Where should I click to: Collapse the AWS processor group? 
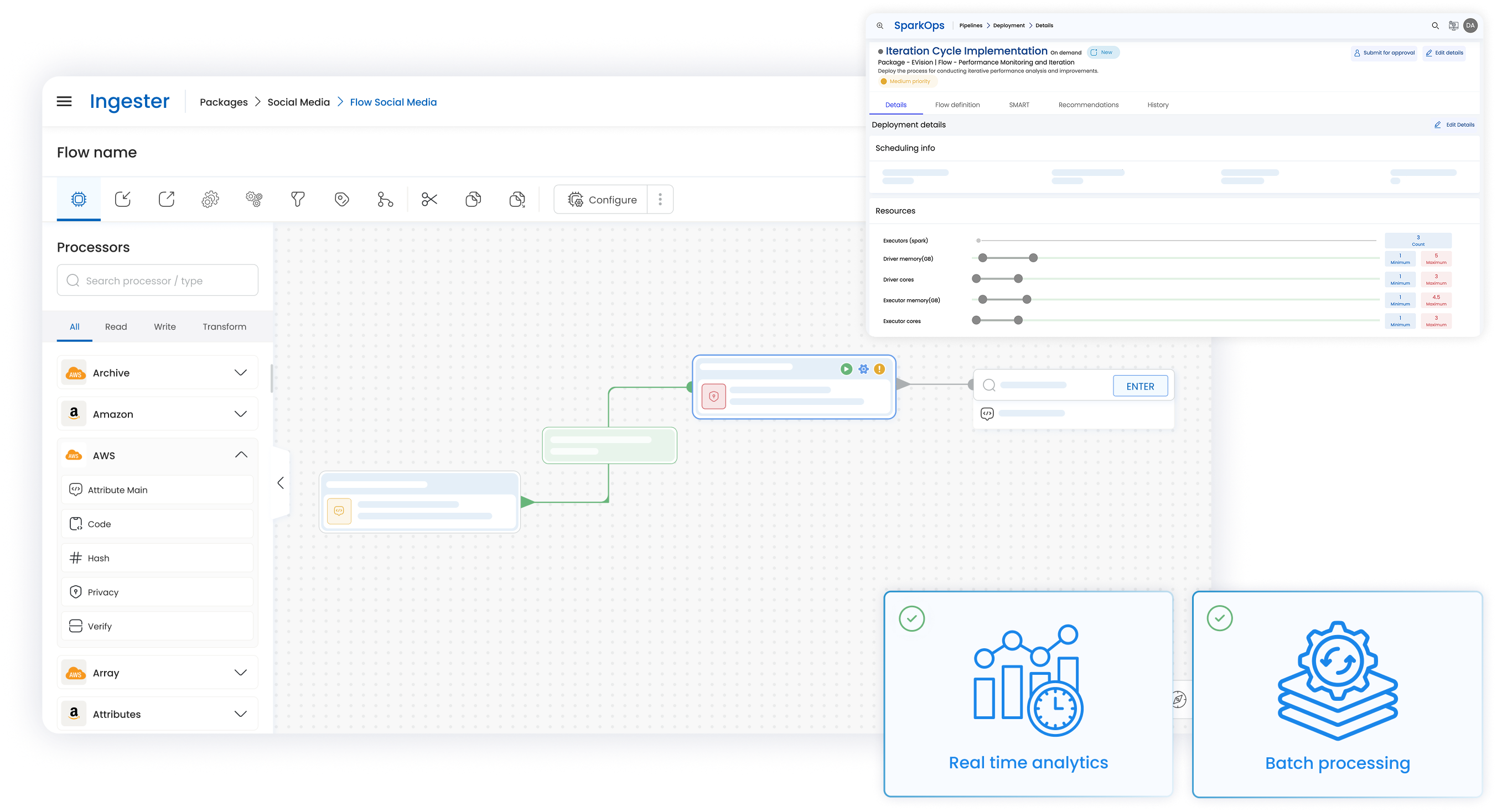[x=241, y=455]
